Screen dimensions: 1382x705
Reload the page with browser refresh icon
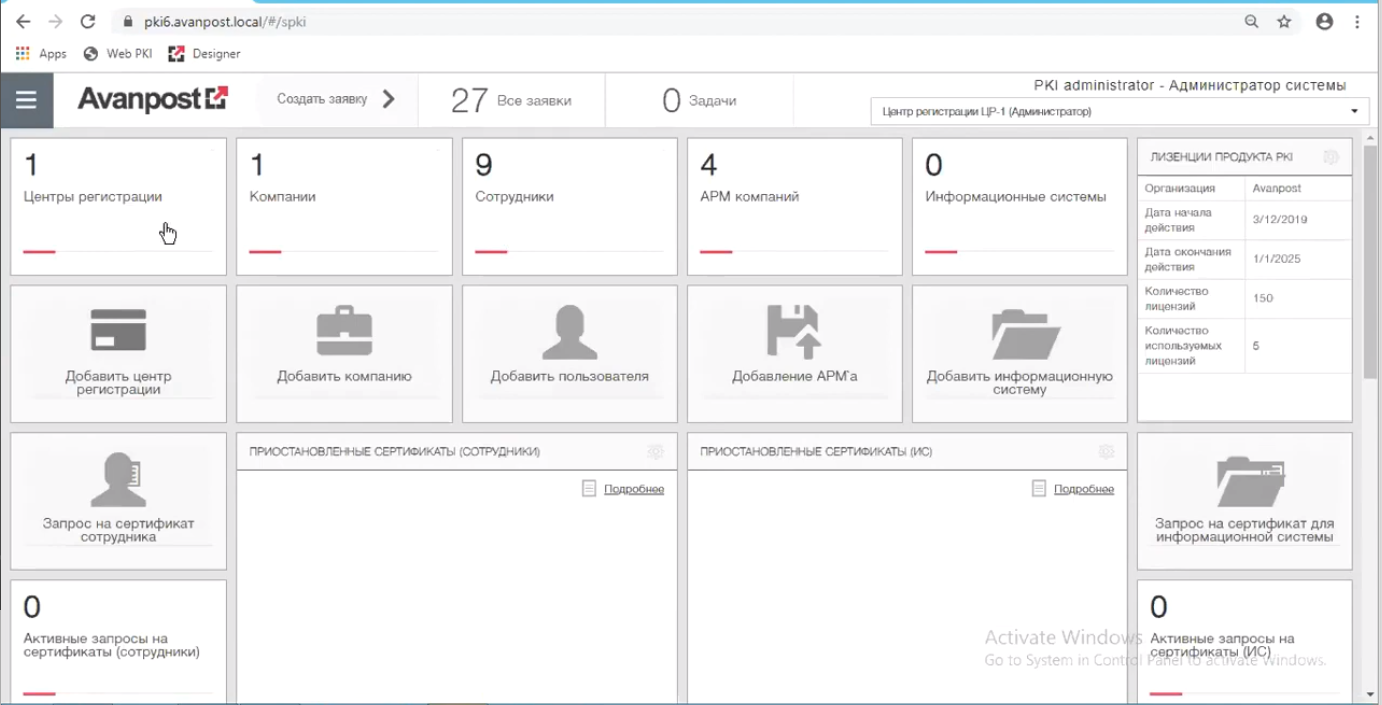pos(88,21)
